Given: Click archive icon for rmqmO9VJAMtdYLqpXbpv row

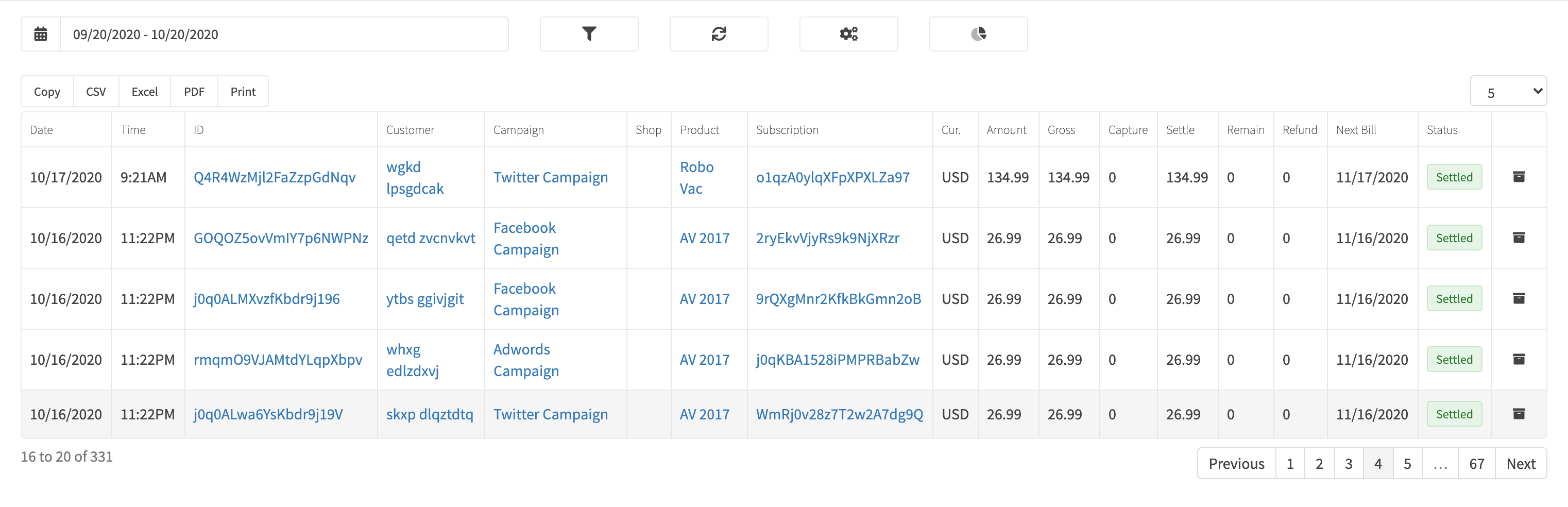Looking at the screenshot, I should (x=1519, y=360).
